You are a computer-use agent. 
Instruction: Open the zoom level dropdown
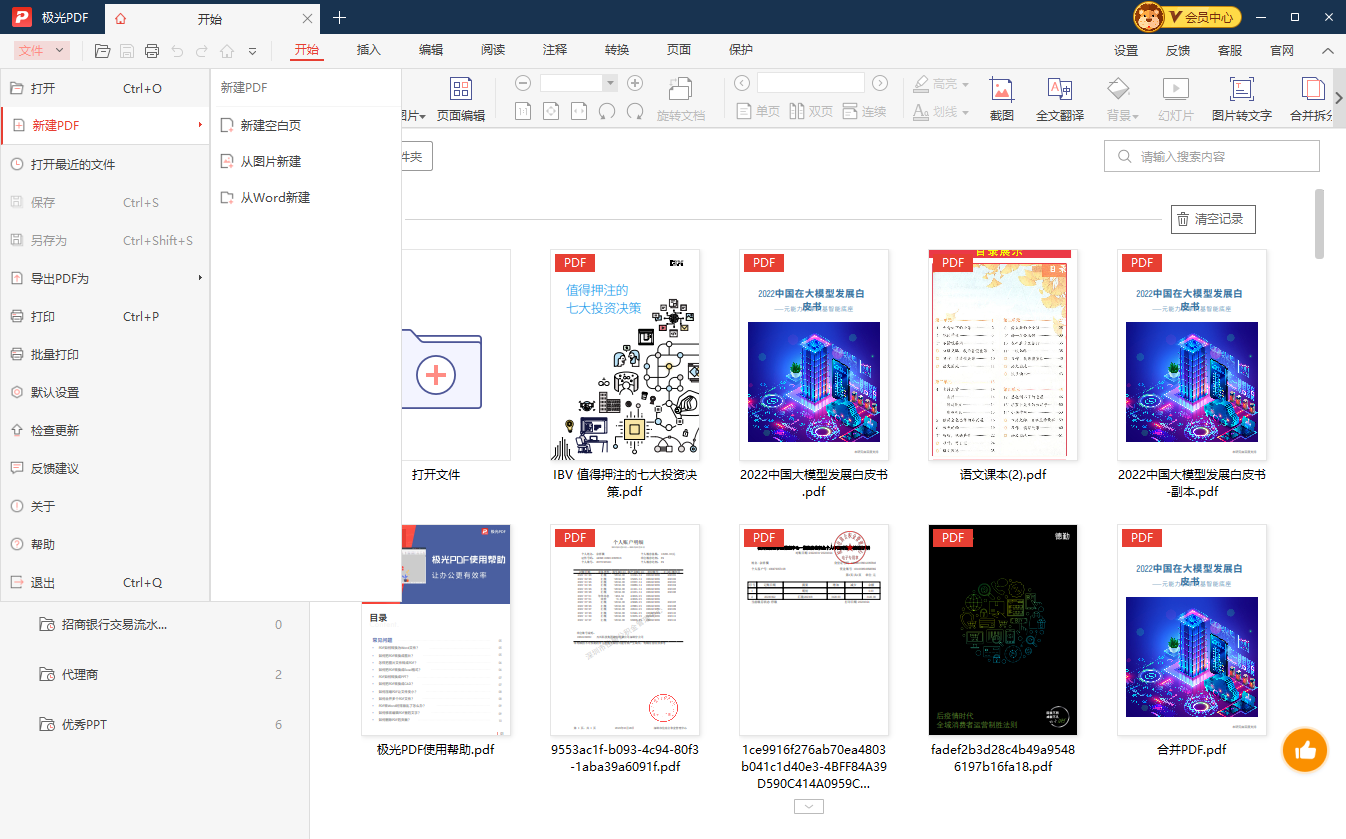tap(610, 82)
